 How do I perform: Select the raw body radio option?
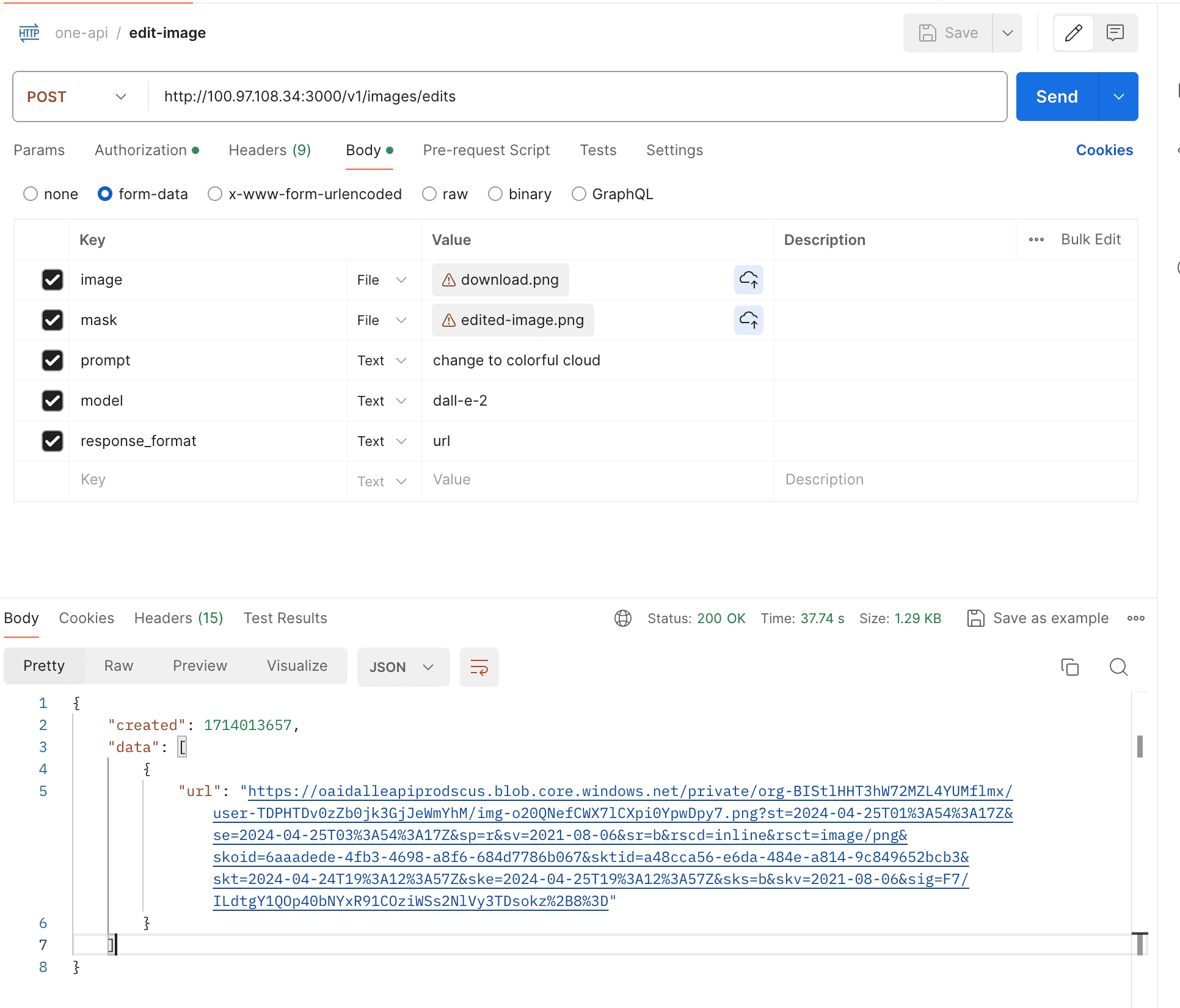click(x=429, y=194)
